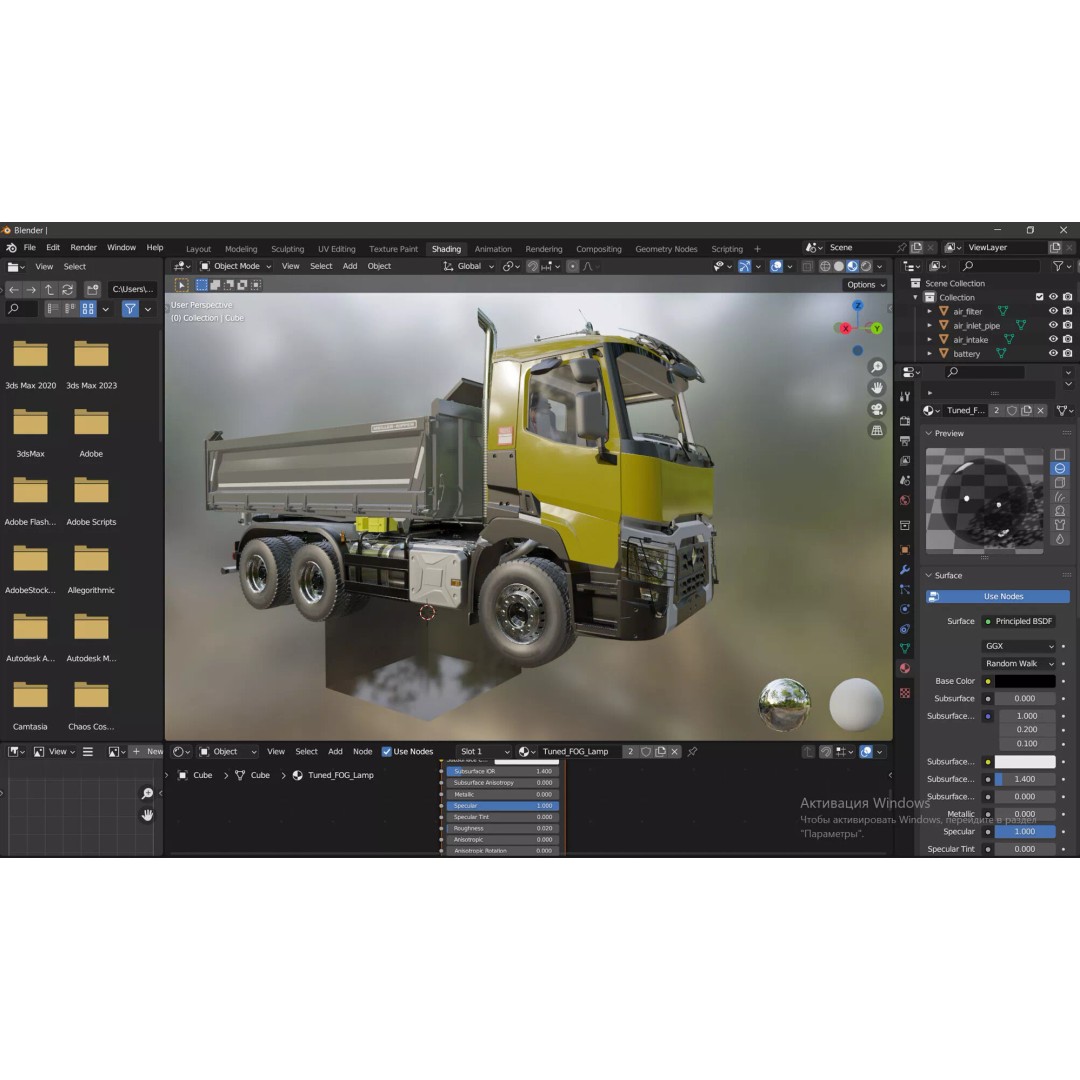Expand the air_filter outliner item
The image size is (1080, 1080).
click(929, 311)
